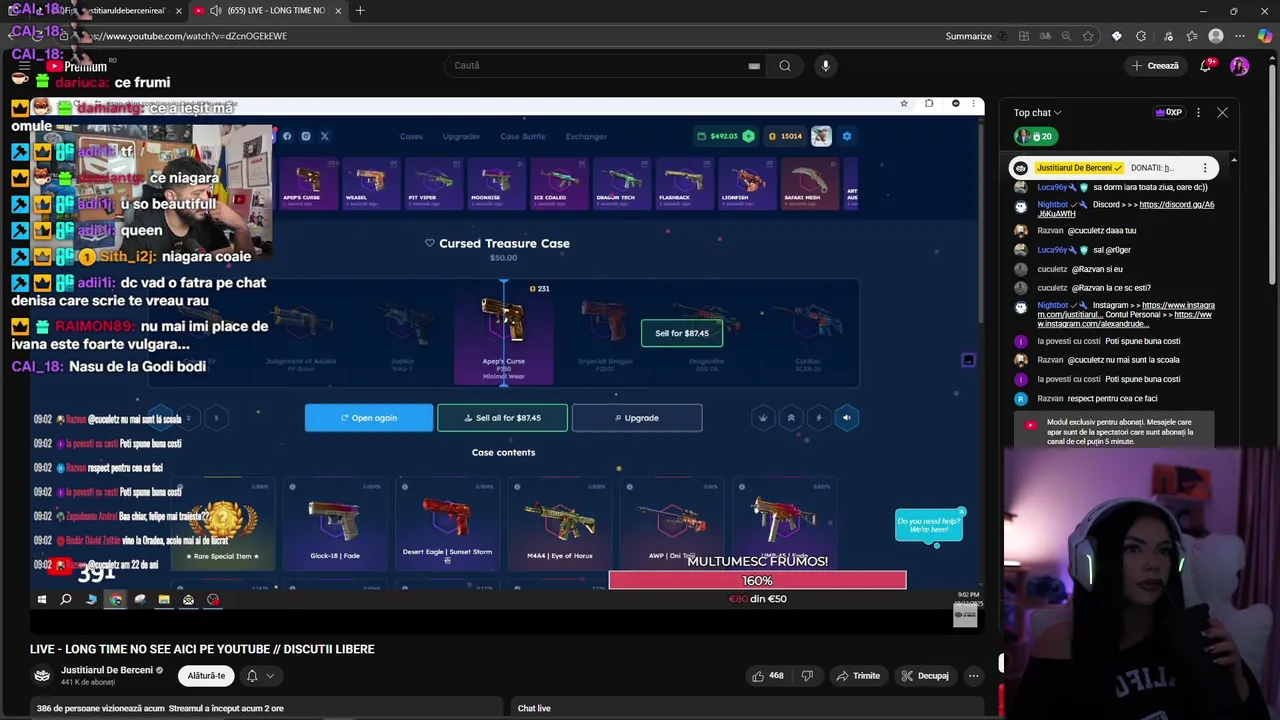Image resolution: width=1280 pixels, height=720 pixels.
Task: Click the shopping tag extension icon
Action: (1117, 36)
